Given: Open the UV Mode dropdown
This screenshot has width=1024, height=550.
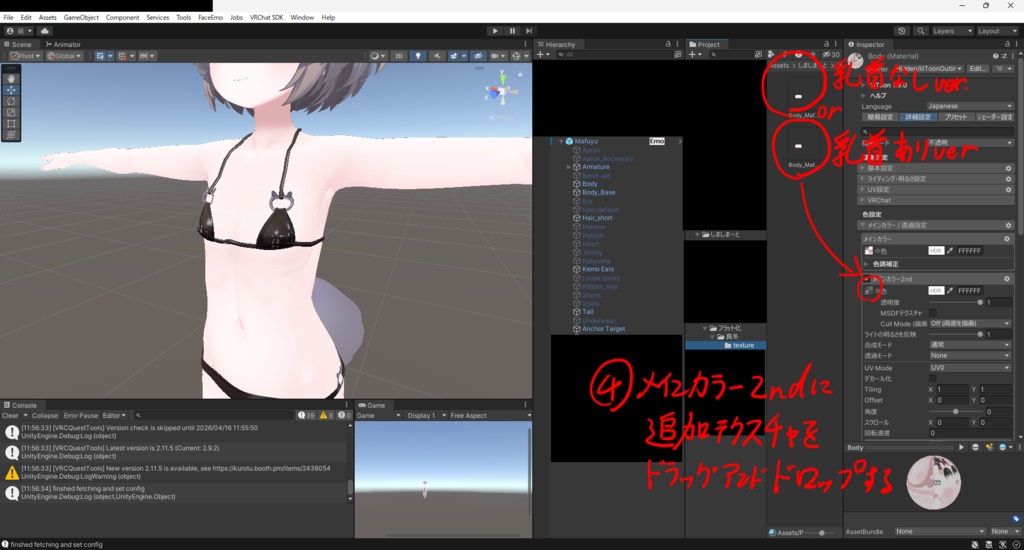Looking at the screenshot, I should coord(970,368).
